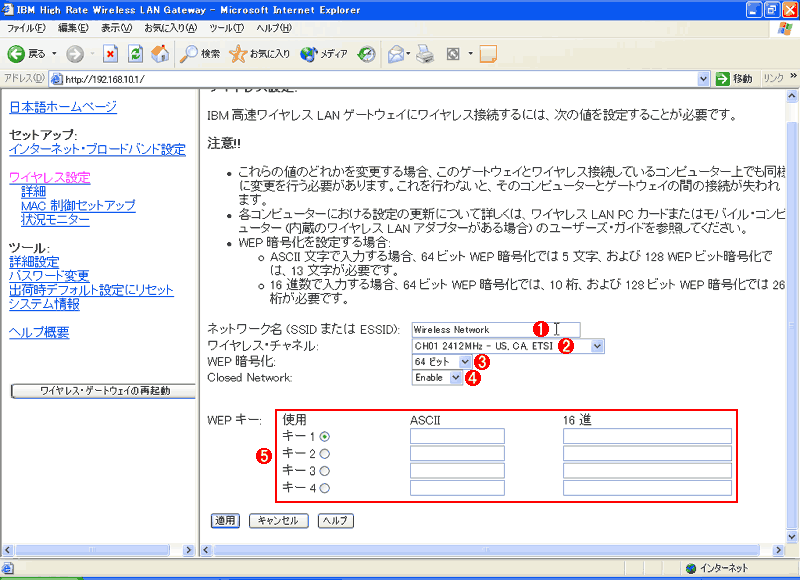Open the 状況モニター link
The height and width of the screenshot is (580, 800).
(x=56, y=220)
